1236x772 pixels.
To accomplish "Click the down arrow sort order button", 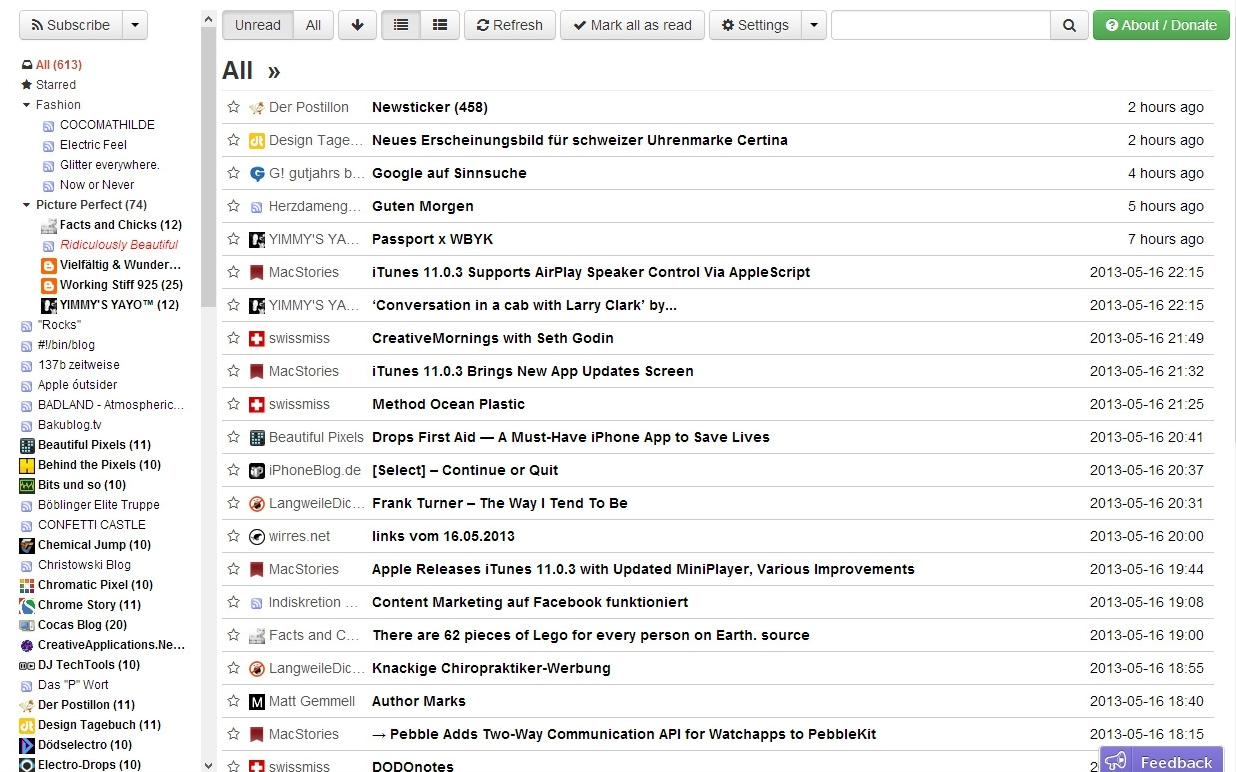I will (x=357, y=25).
